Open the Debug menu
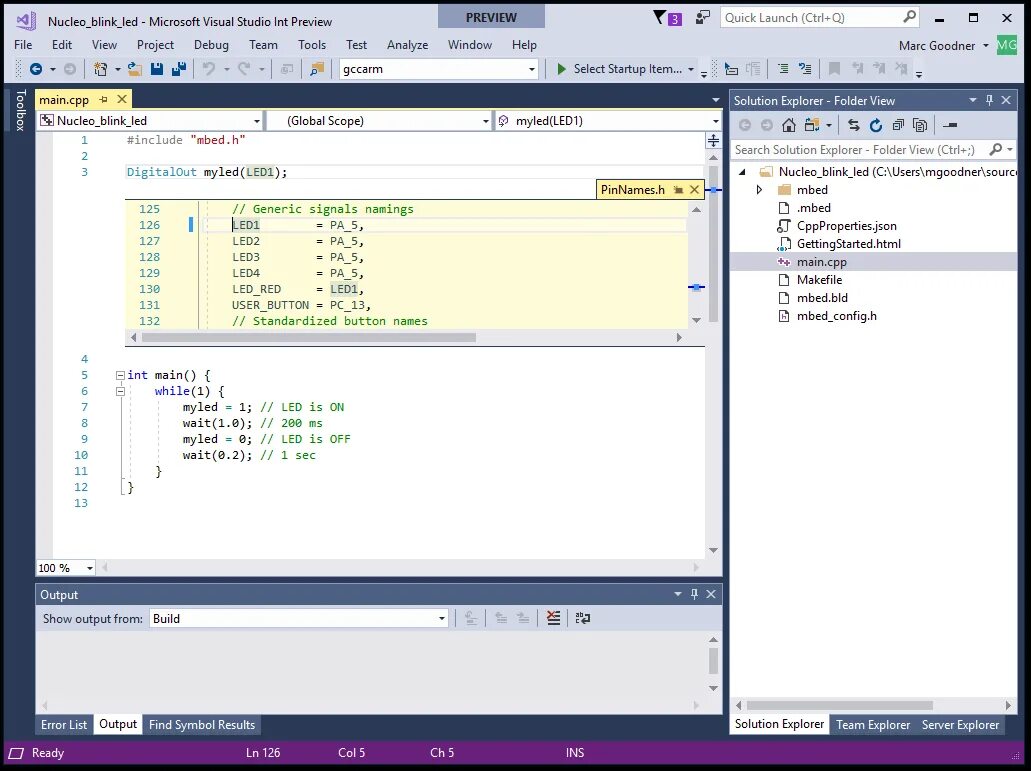The height and width of the screenshot is (771, 1031). pyautogui.click(x=211, y=45)
